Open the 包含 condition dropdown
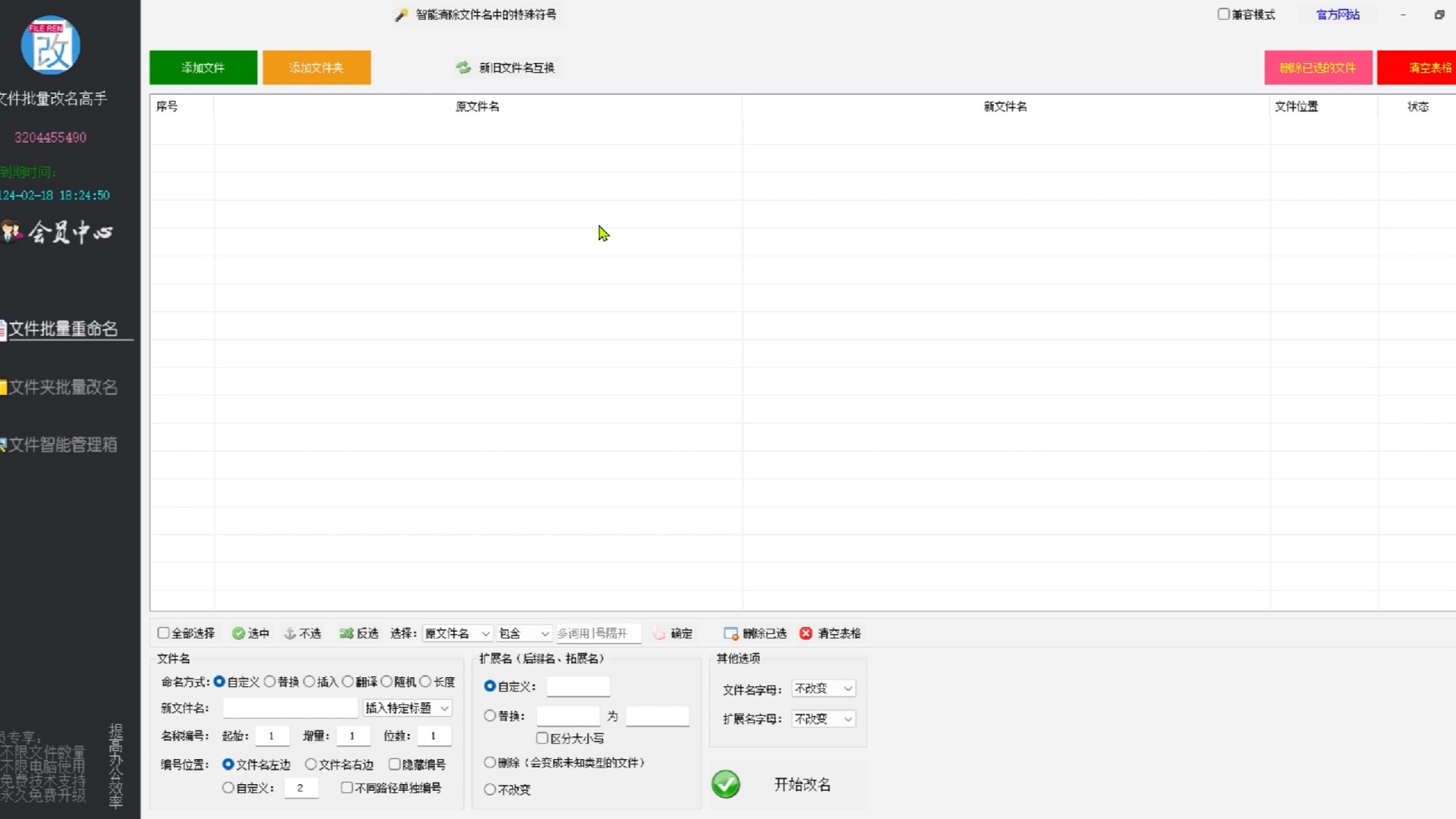This screenshot has width=1456, height=819. (524, 633)
